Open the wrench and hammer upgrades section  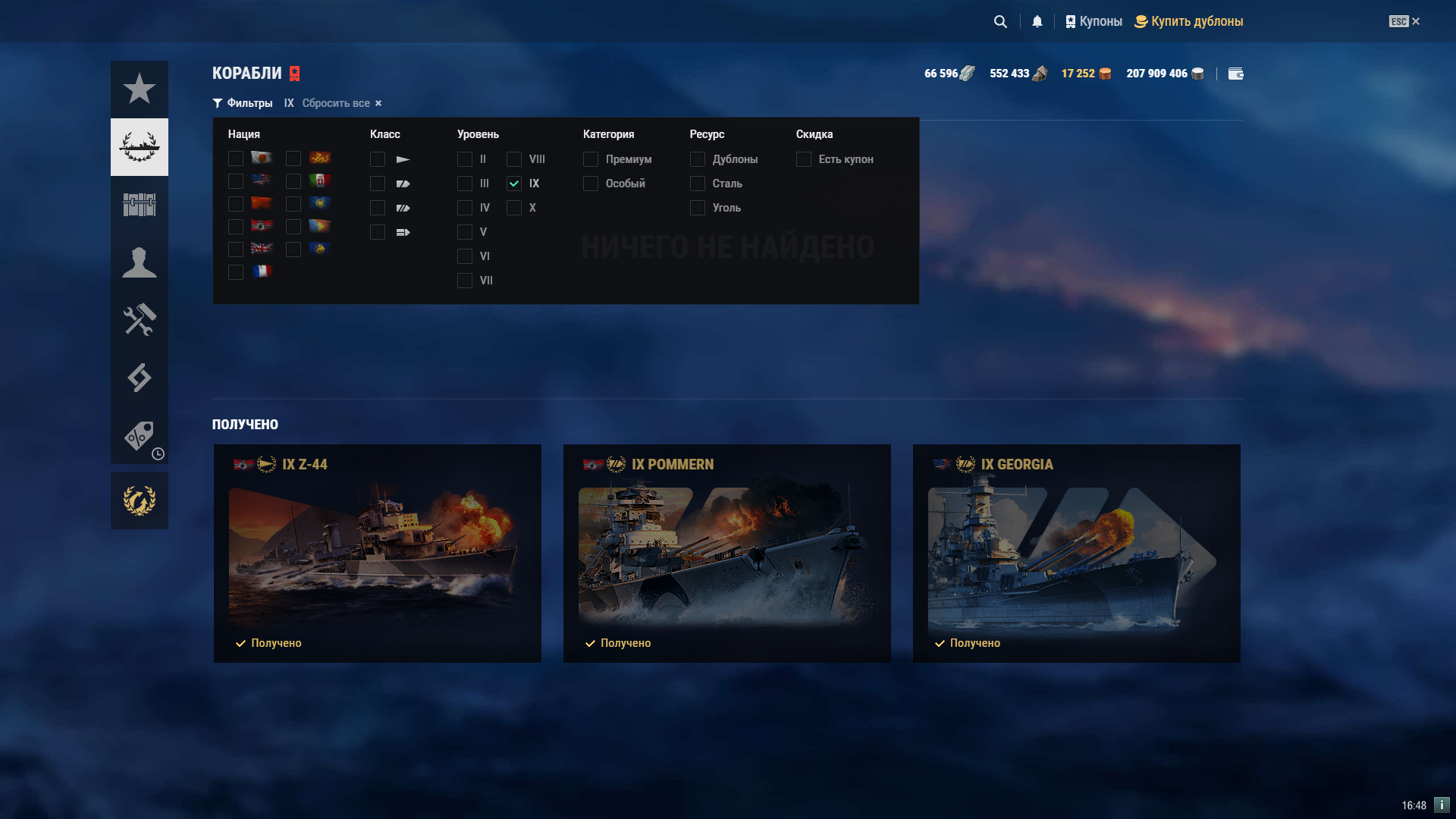pos(140,320)
